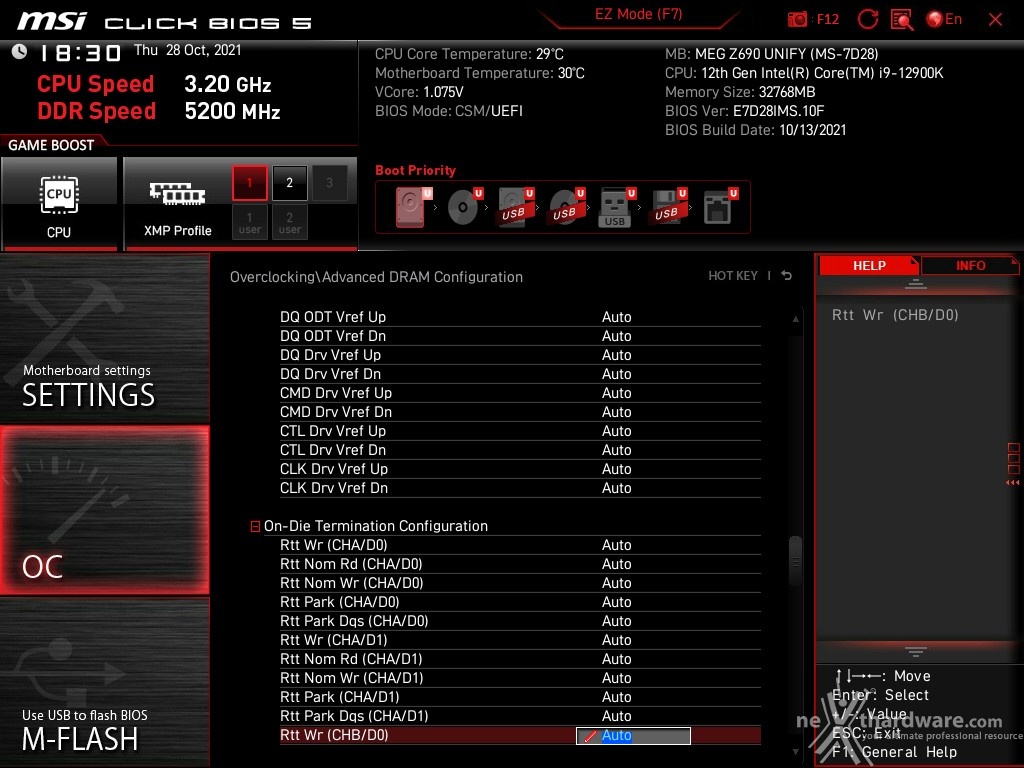Image resolution: width=1024 pixels, height=768 pixels.
Task: Select Rtt Park (CHA/D0) setting
Action: [x=520, y=601]
